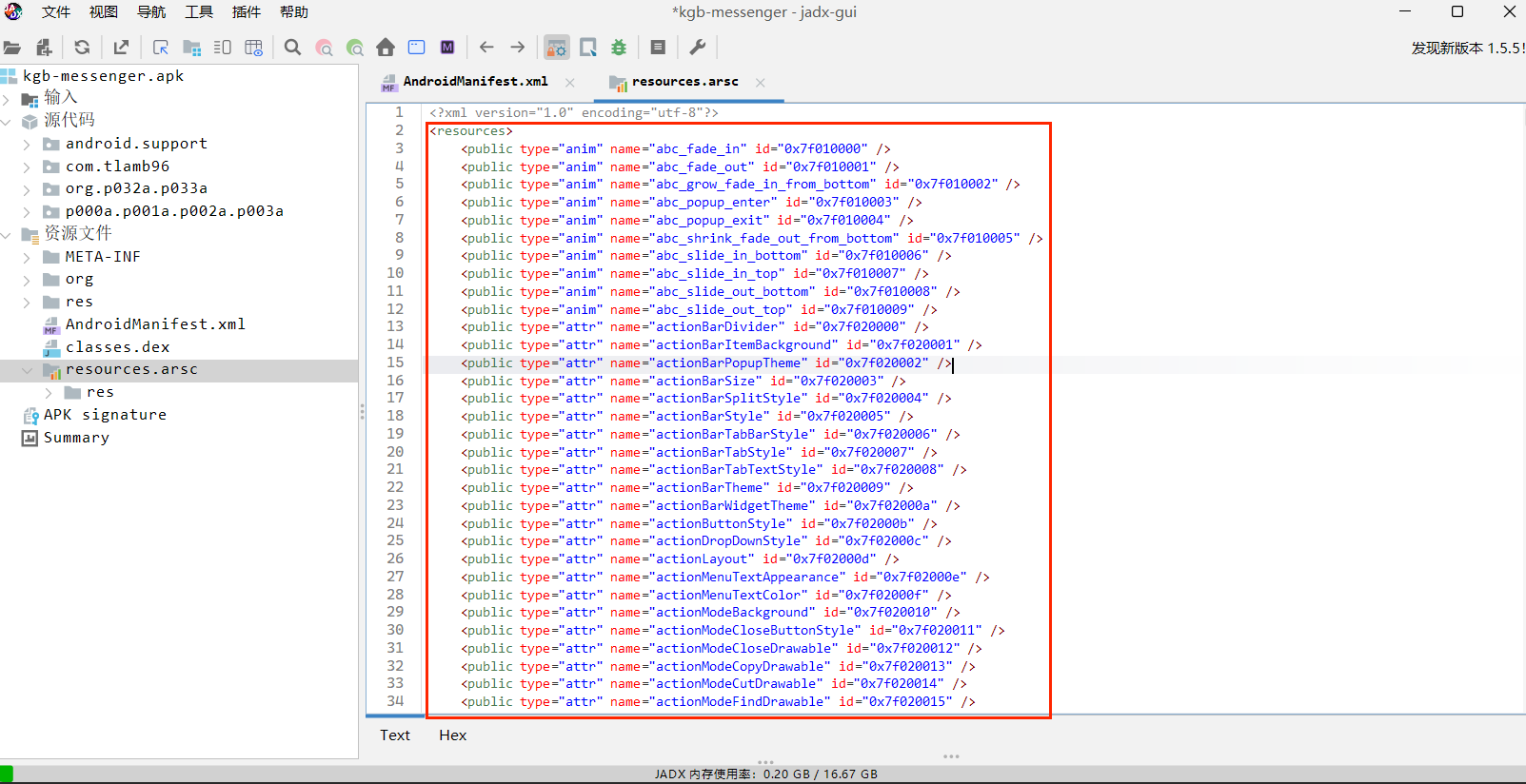Open preferences with the wrench icon
This screenshot has width=1526, height=784.
(697, 48)
